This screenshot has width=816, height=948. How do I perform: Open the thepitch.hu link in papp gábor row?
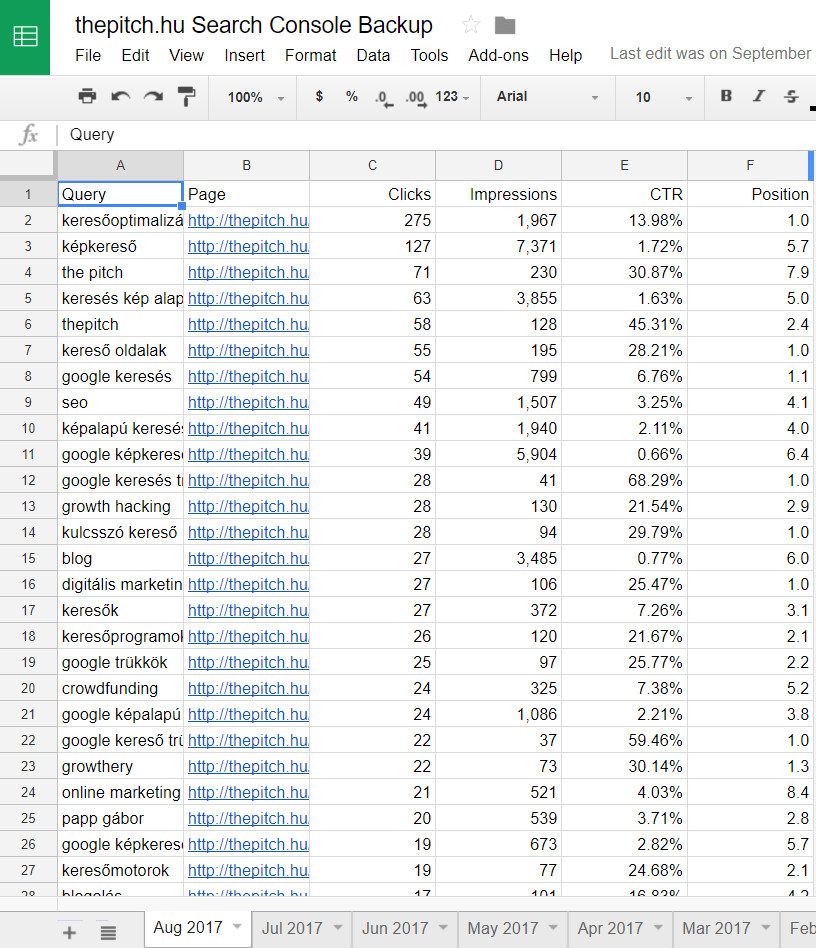[x=248, y=818]
